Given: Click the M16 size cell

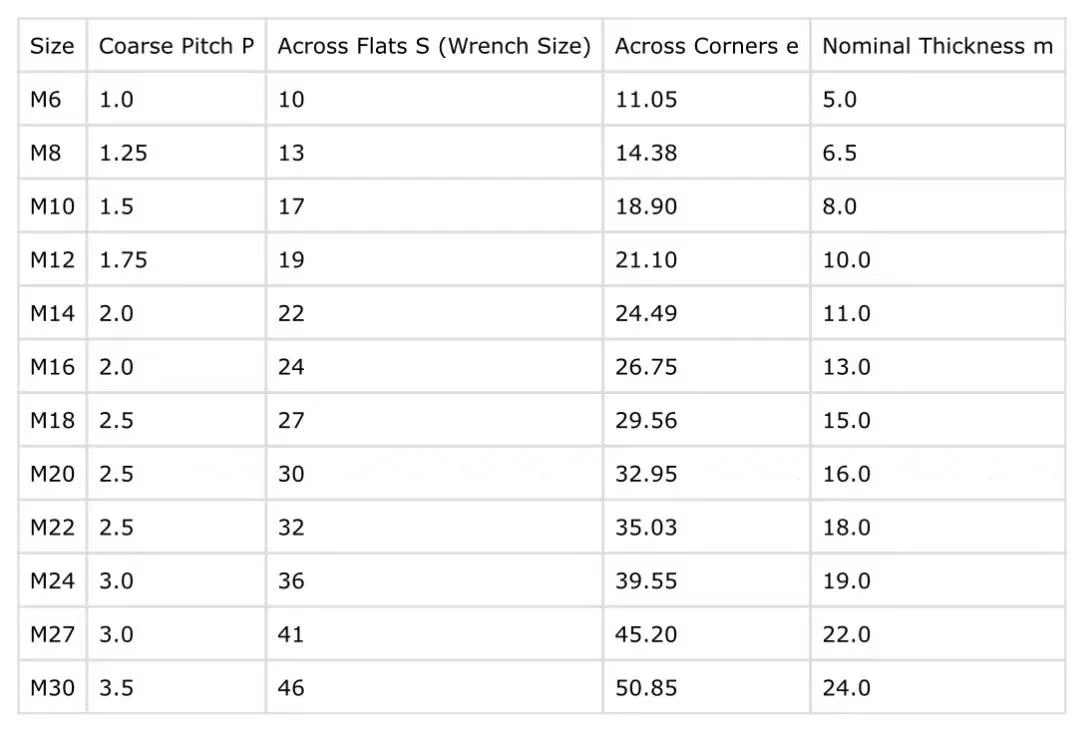Looking at the screenshot, I should tap(52, 367).
